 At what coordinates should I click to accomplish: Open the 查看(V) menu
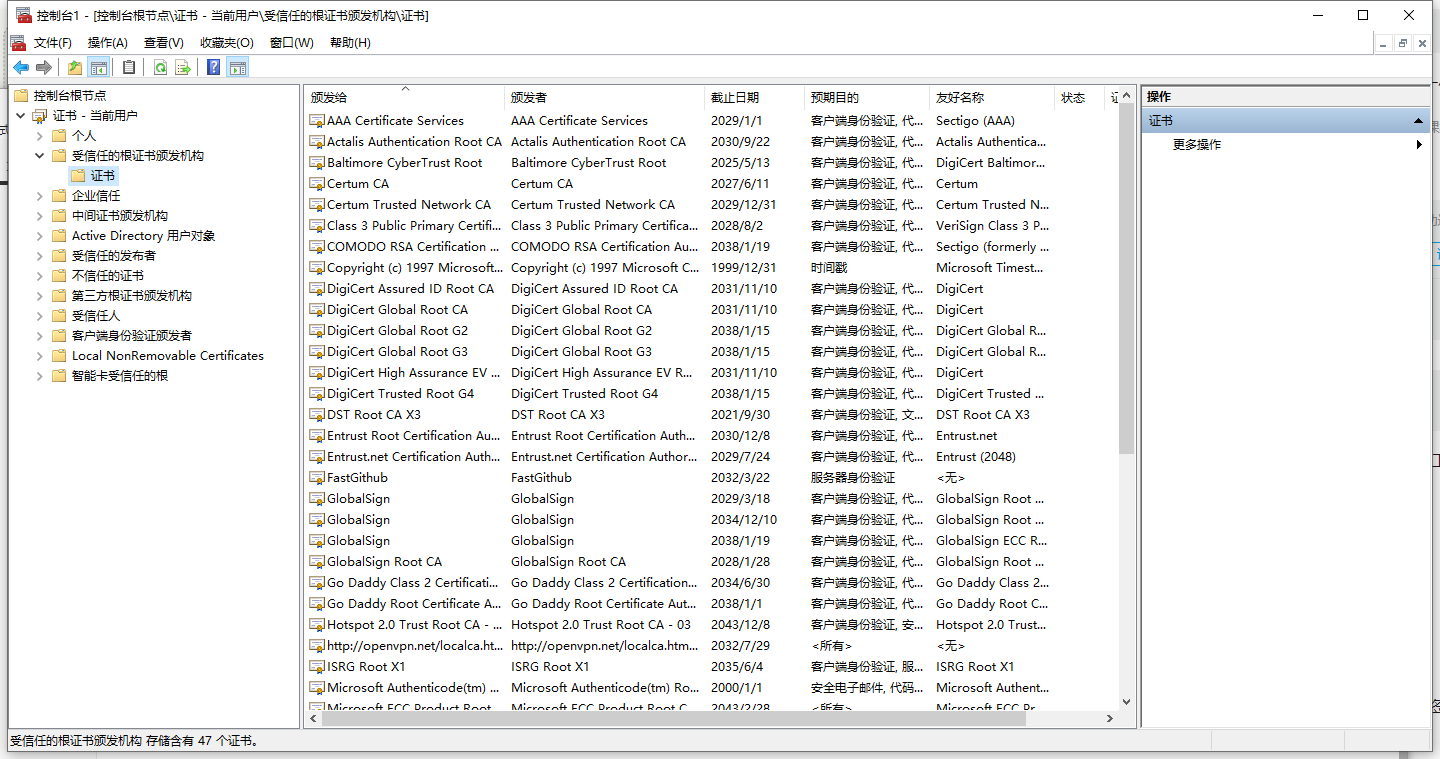164,42
